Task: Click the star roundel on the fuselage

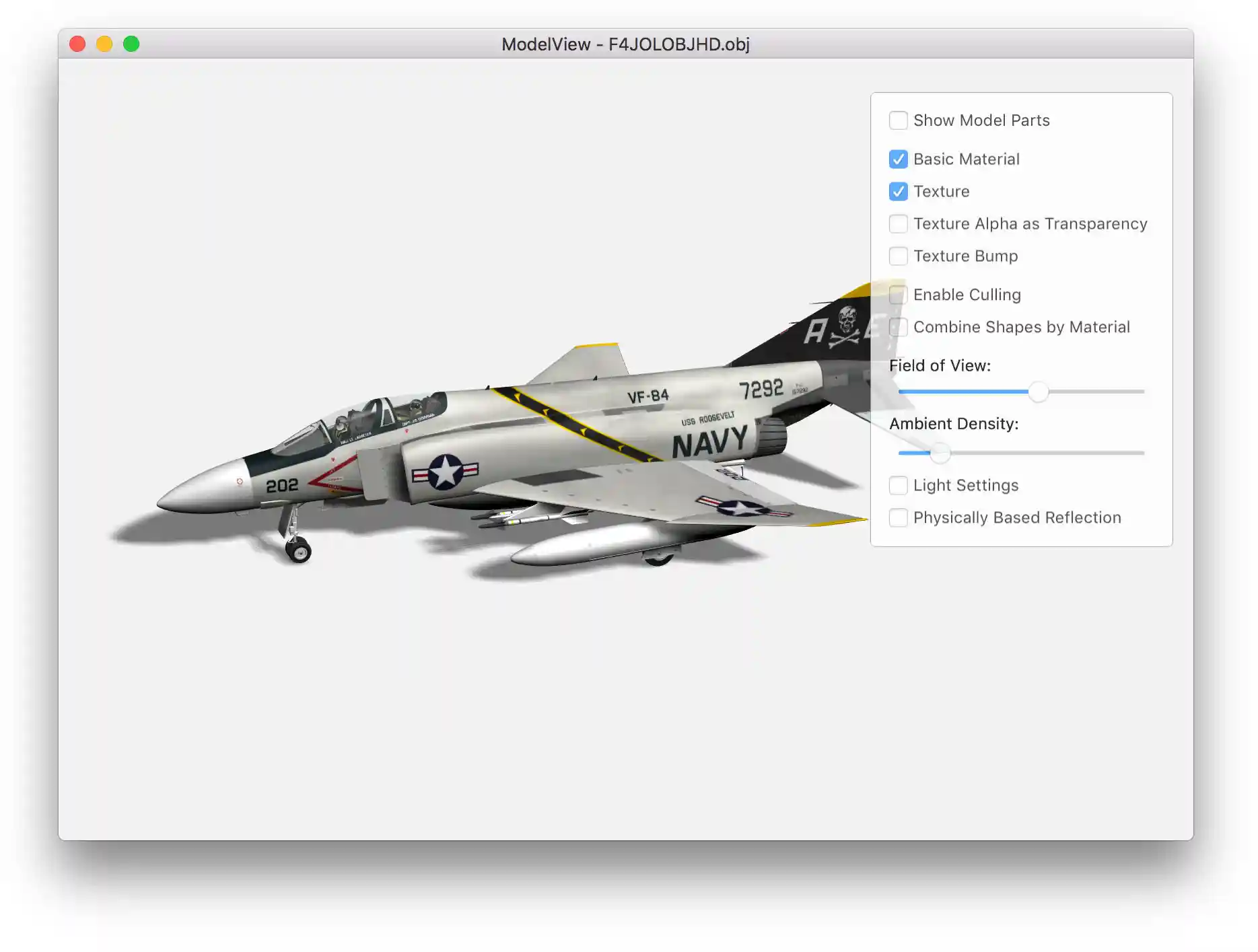Action: 445,472
